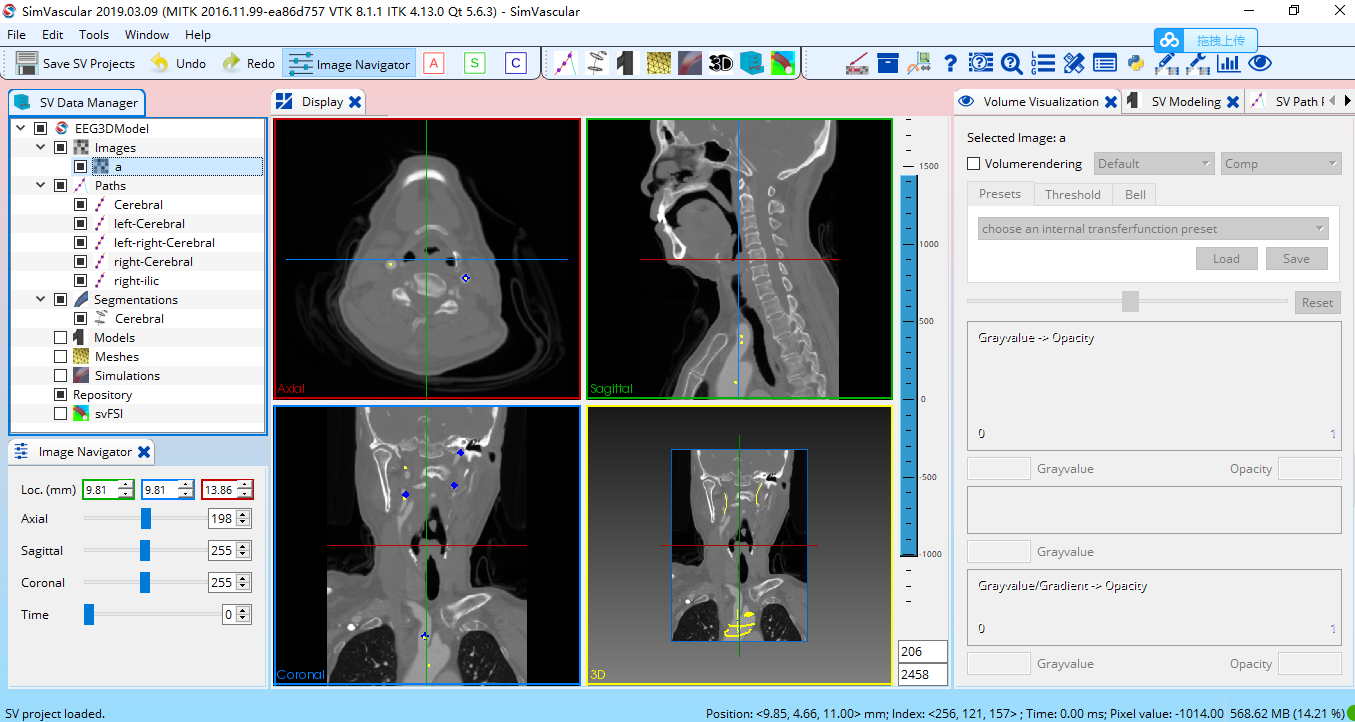The width and height of the screenshot is (1355, 722).
Task: Click the question mark help icon
Action: pos(950,63)
